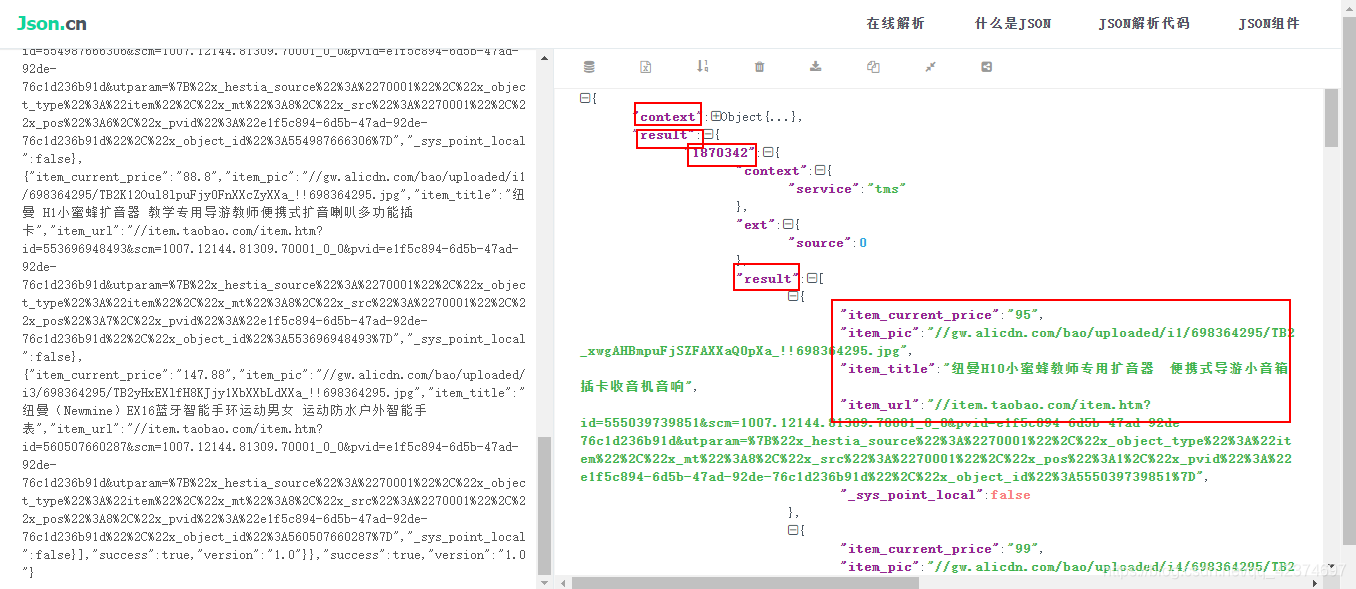Click the right pane vertical scrollbar thumb

(x=1331, y=117)
